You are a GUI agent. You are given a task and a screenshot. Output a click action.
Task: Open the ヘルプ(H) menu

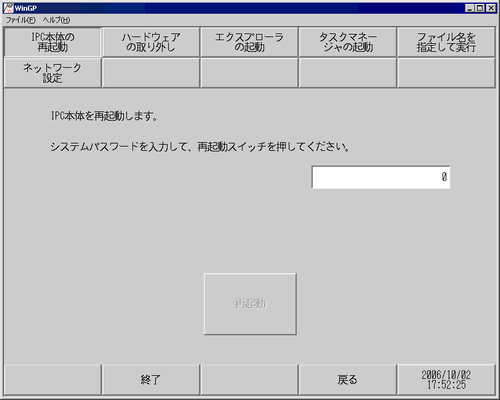point(56,20)
